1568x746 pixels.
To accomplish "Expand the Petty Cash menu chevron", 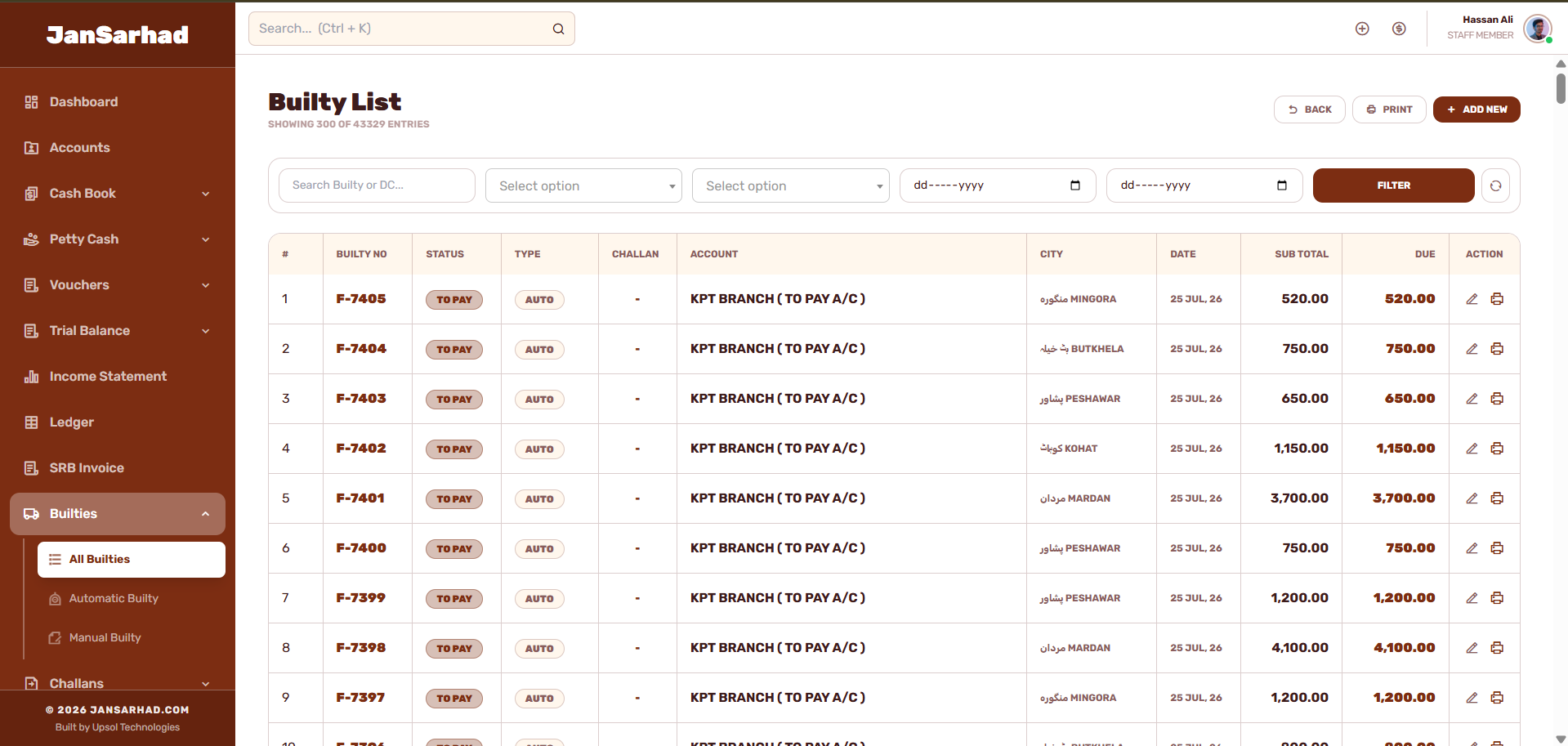I will tap(206, 239).
